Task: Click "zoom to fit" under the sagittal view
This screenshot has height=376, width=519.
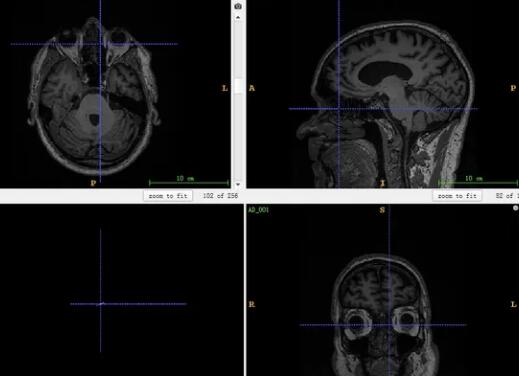Action: click(x=457, y=196)
